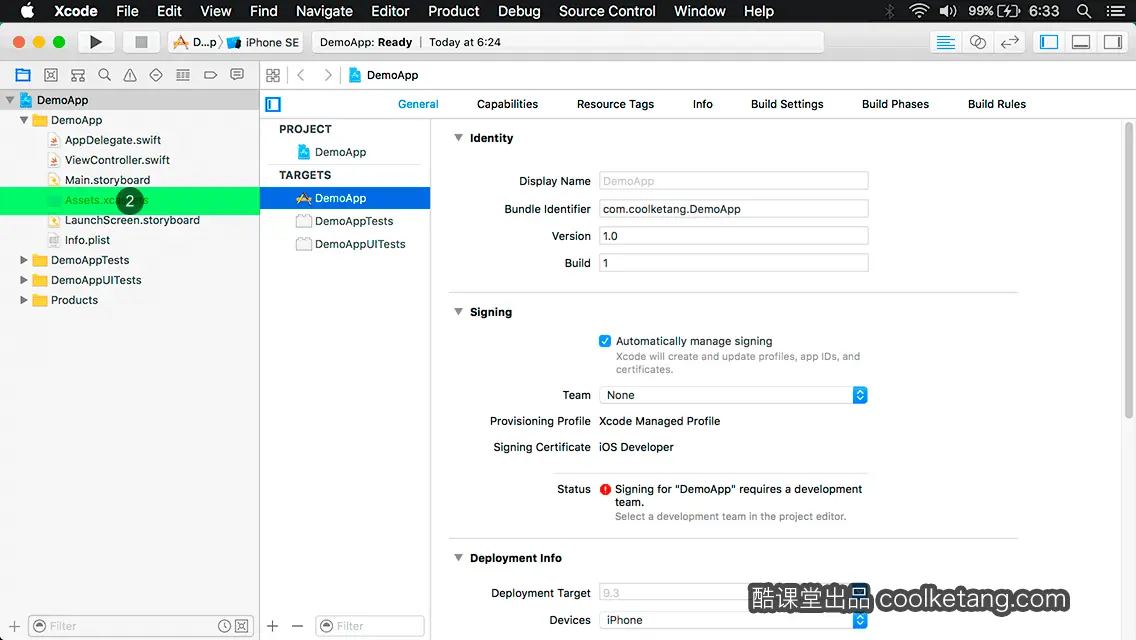This screenshot has width=1136, height=640.
Task: Open the Team dropdown
Action: coord(733,395)
